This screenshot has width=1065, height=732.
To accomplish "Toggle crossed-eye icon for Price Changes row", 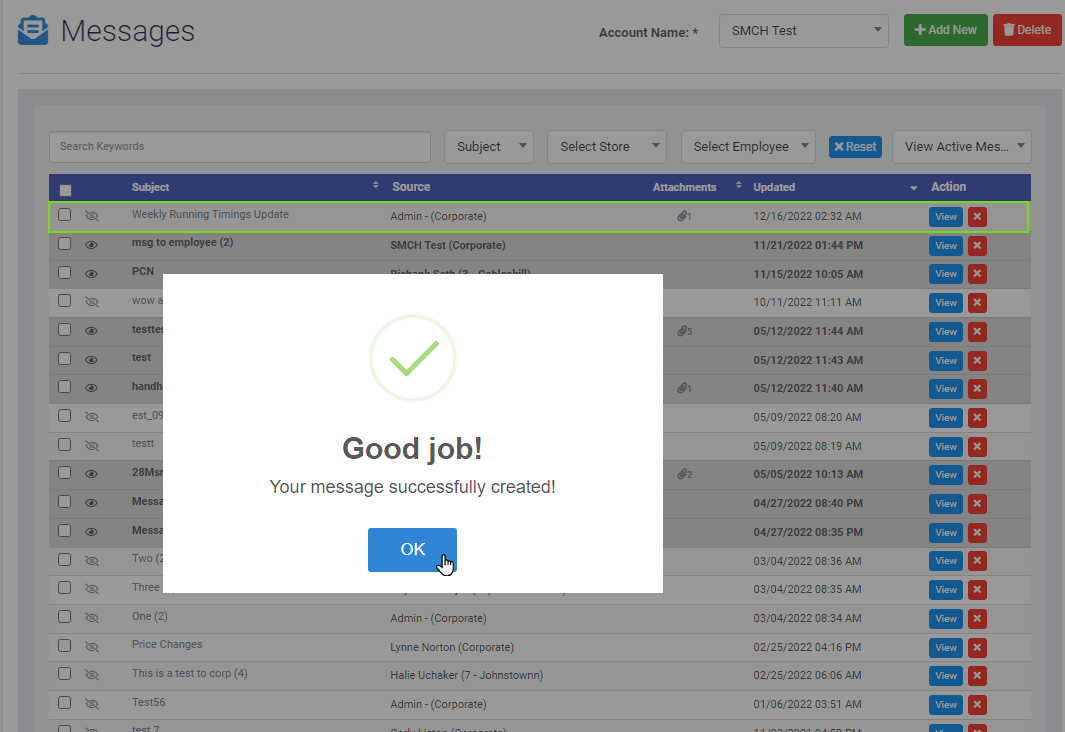I will point(92,647).
